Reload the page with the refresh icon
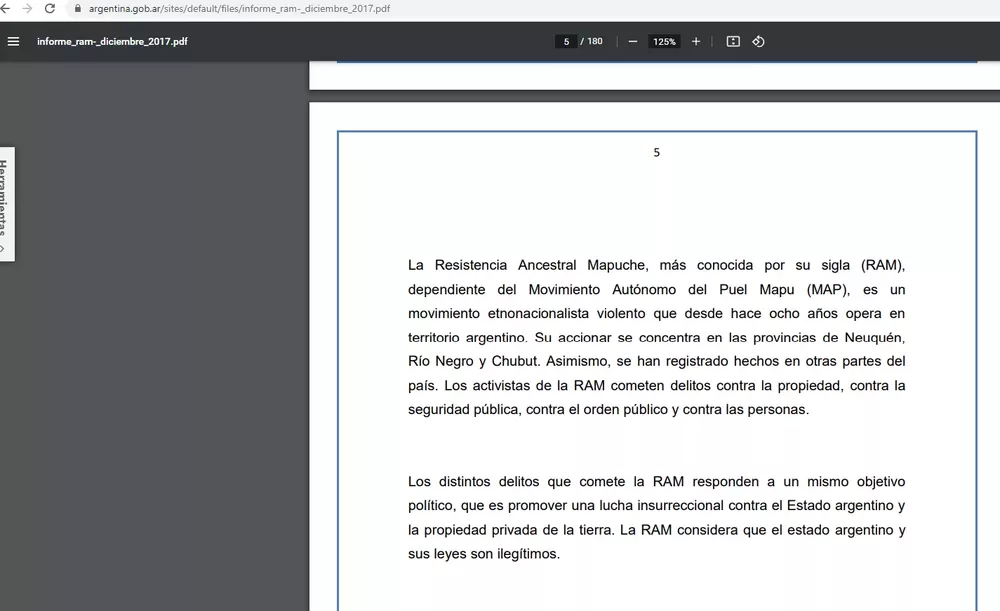 point(51,7)
